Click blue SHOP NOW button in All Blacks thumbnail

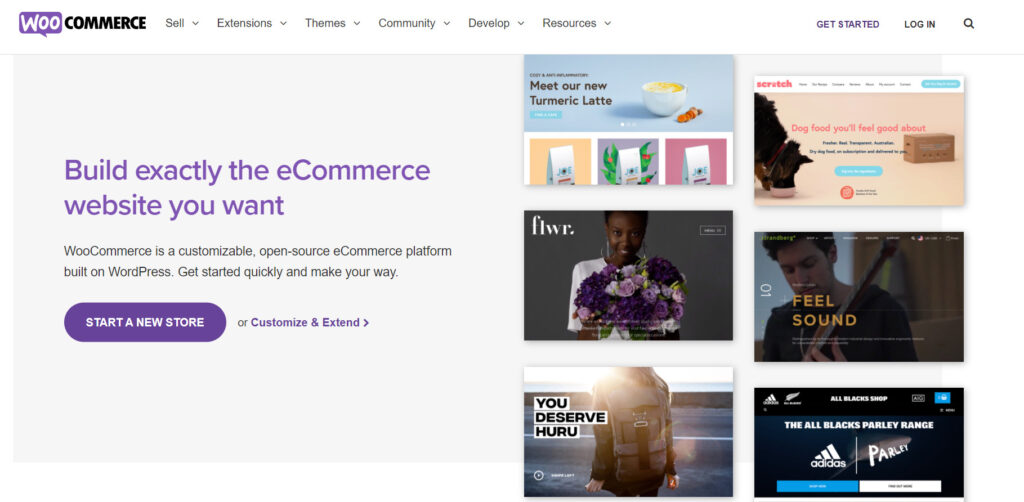click(817, 486)
